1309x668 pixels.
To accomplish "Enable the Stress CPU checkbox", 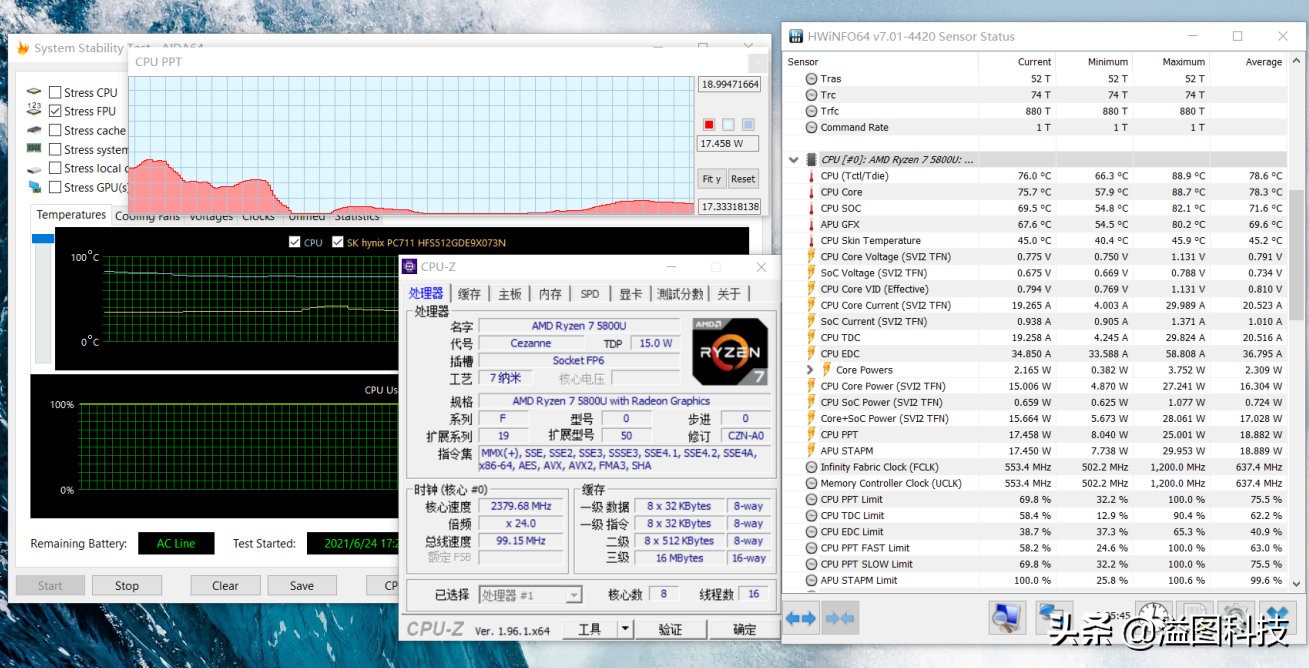I will (55, 92).
